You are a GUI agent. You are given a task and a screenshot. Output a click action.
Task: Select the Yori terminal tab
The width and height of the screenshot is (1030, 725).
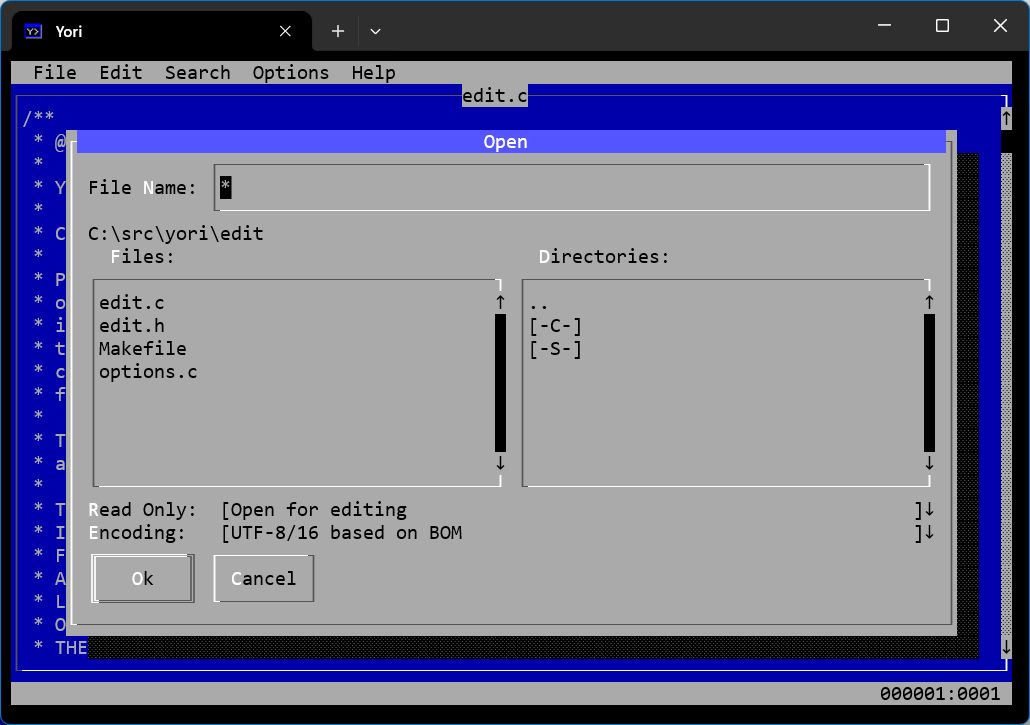point(161,32)
